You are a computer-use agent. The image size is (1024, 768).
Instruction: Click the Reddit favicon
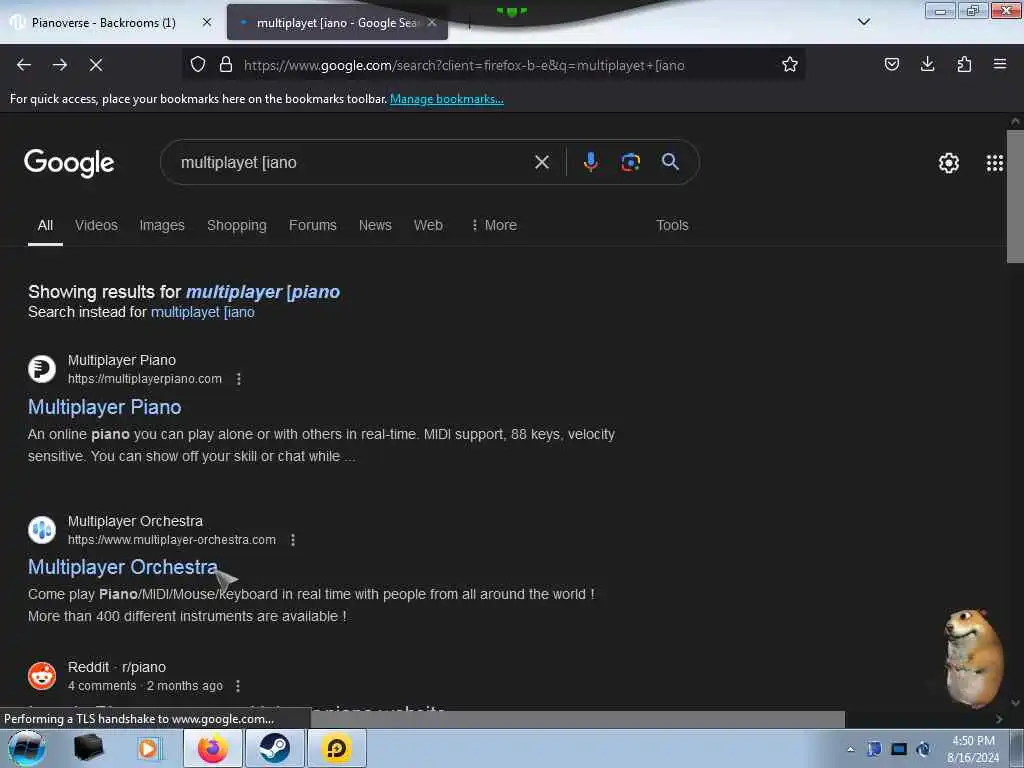coord(42,676)
